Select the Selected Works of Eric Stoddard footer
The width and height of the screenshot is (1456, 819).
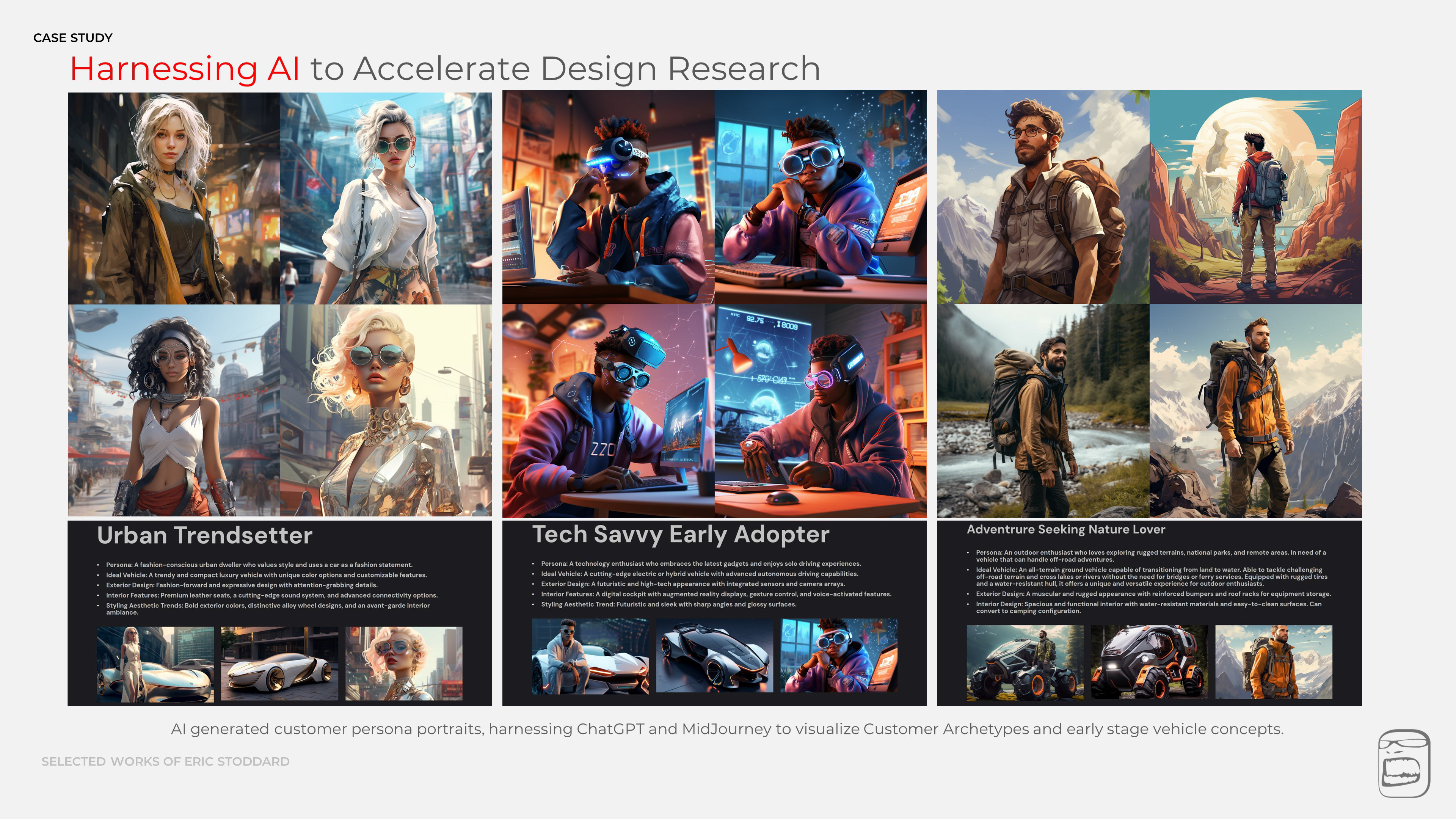[165, 761]
